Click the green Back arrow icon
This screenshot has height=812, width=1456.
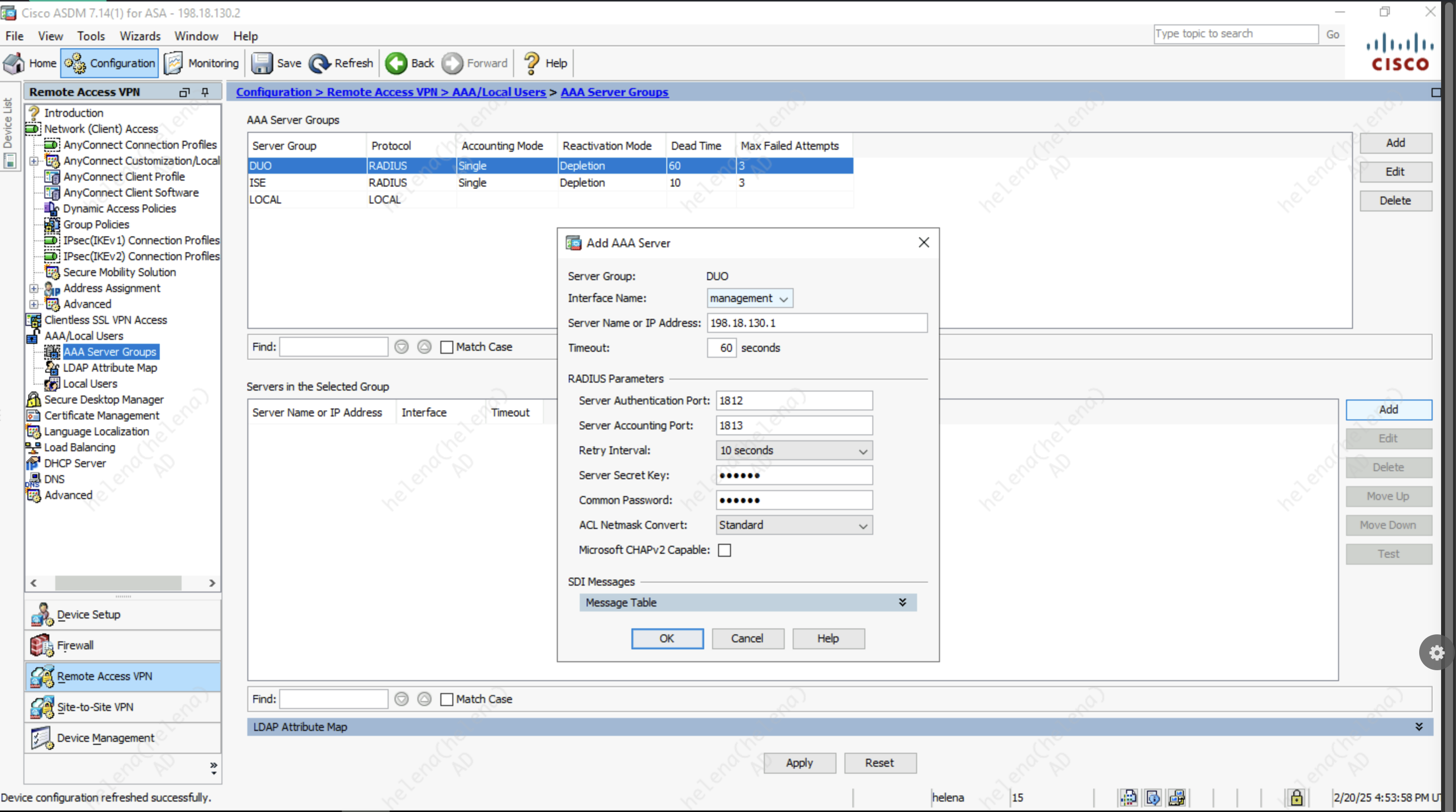pos(396,63)
